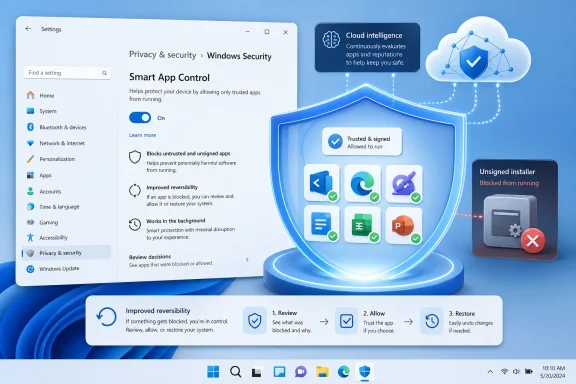Select the PowerPoint app tile
Screen dimensions: 576x384
[x=404, y=225]
